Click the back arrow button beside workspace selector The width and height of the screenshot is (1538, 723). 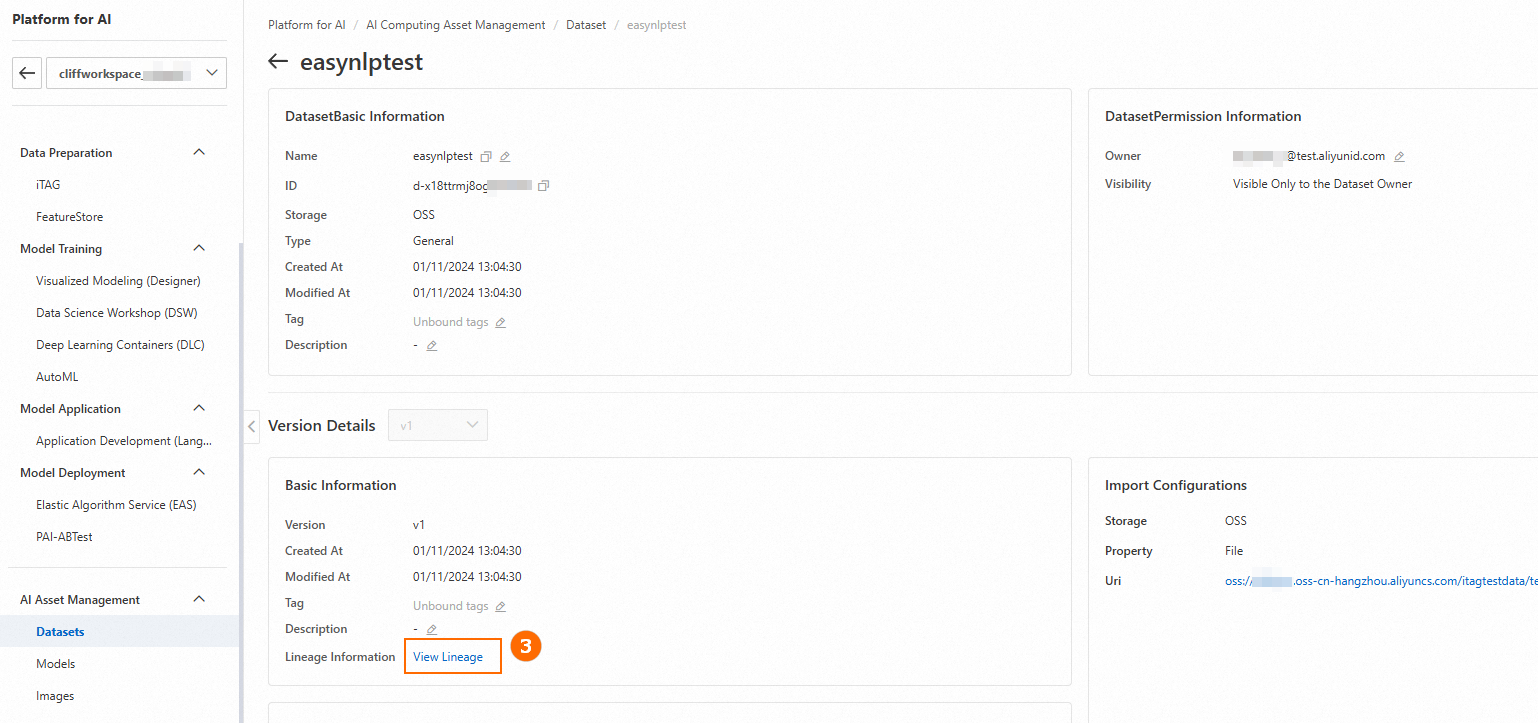[27, 73]
